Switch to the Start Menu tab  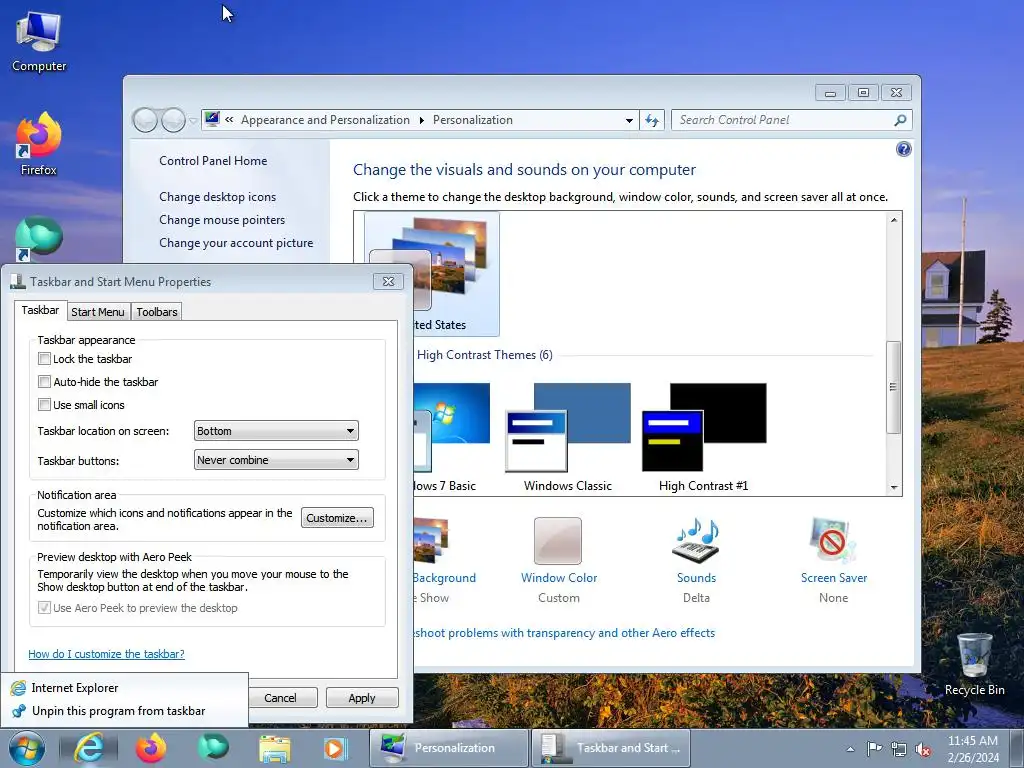click(98, 312)
